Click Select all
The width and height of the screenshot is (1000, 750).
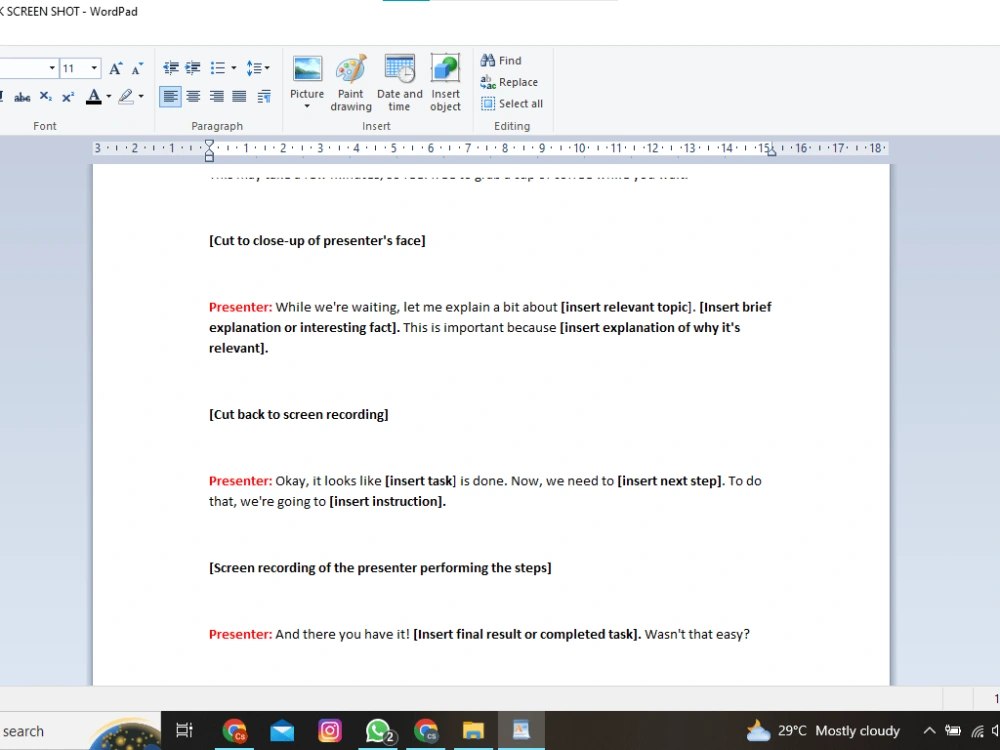pos(512,104)
